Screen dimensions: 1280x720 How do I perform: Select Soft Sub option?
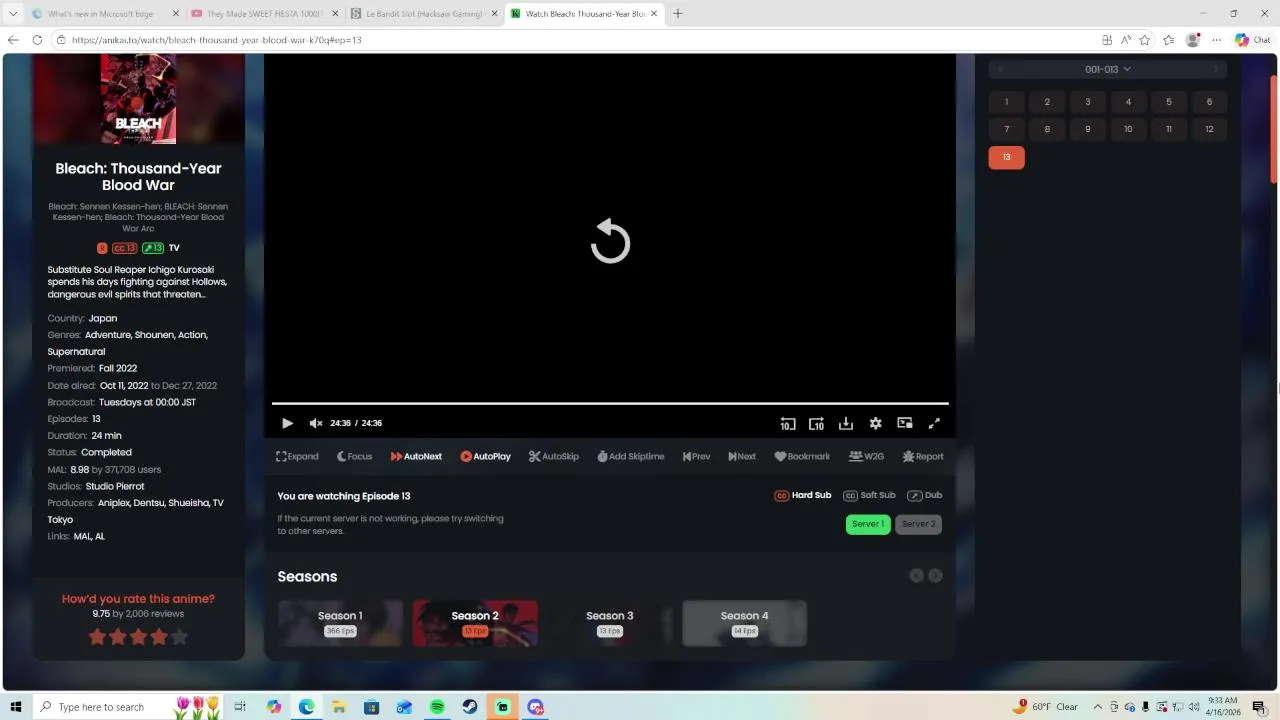coord(869,495)
